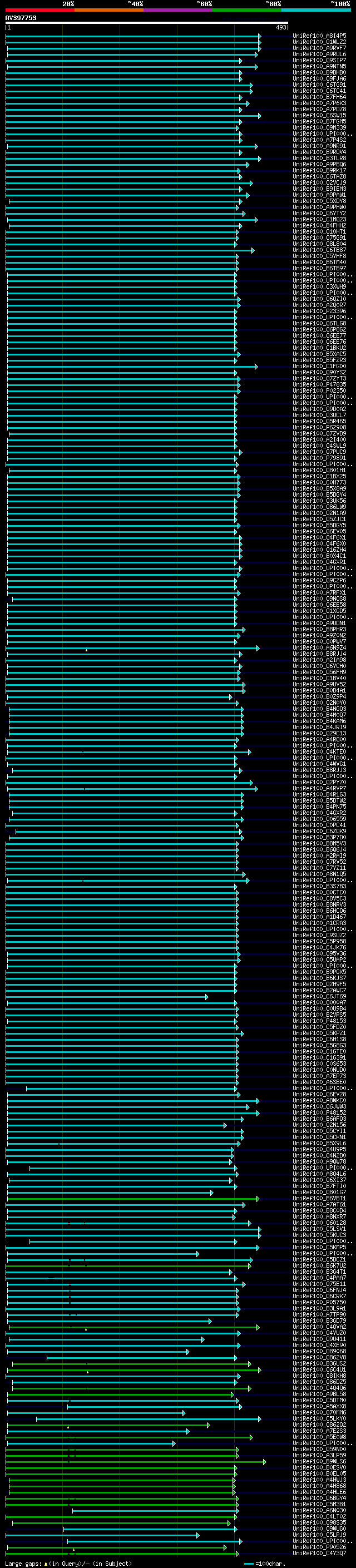356x1568 pixels.
Task: Select hit label UniRef100_C4Y3Q7
Action: pos(319,1553)
